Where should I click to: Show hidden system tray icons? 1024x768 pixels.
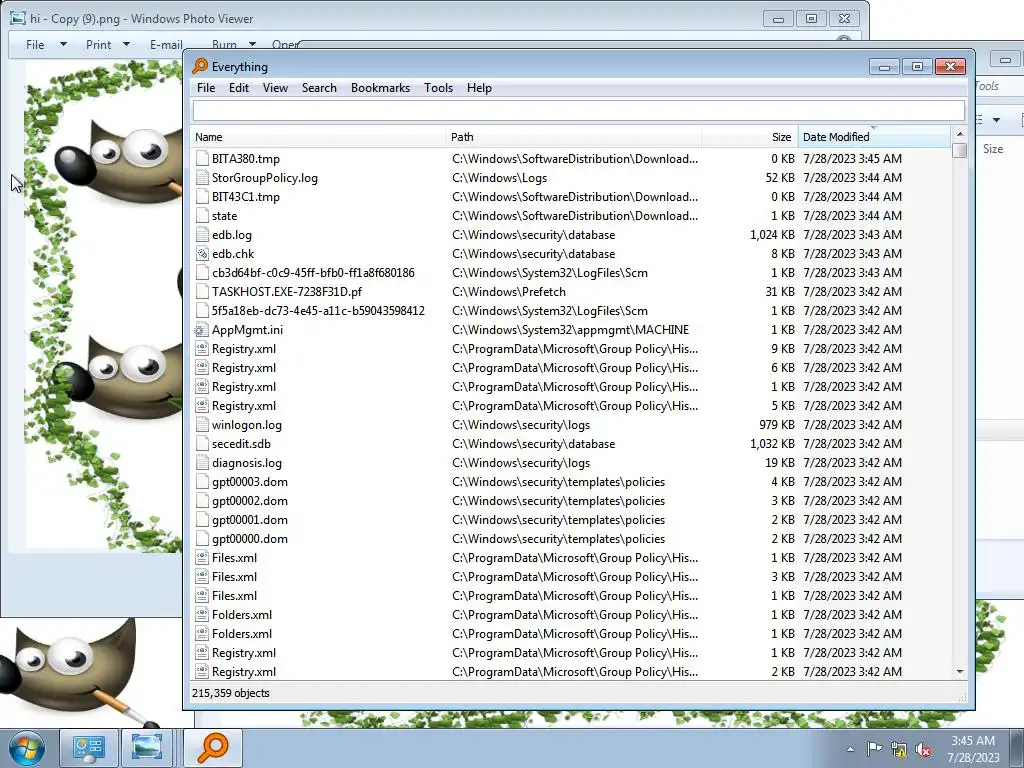tap(850, 749)
